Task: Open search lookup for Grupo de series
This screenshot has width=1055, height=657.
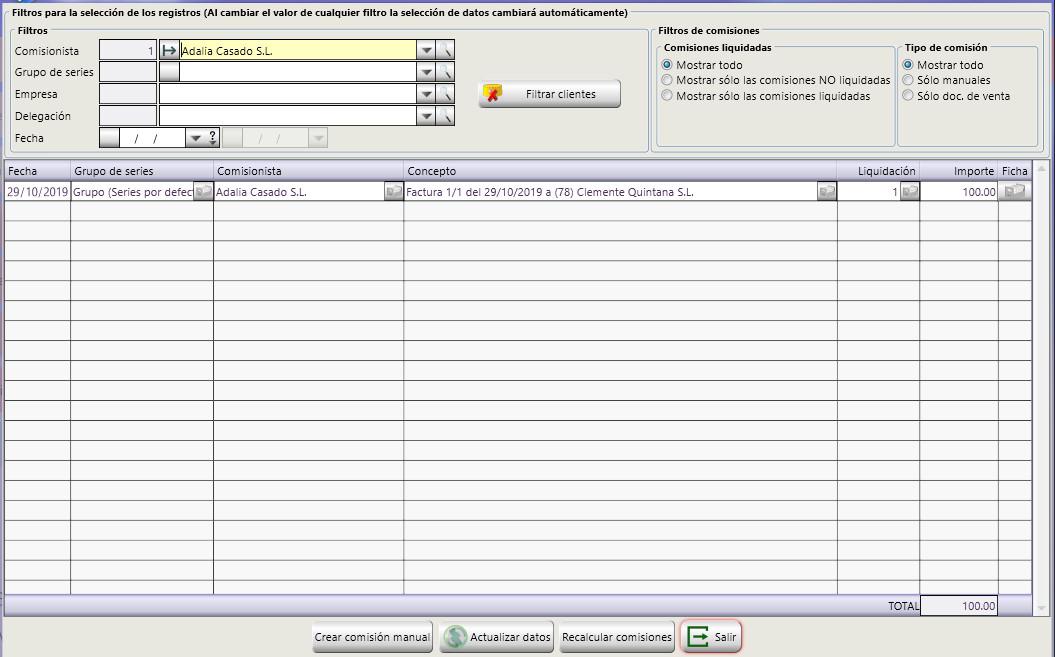Action: point(446,73)
